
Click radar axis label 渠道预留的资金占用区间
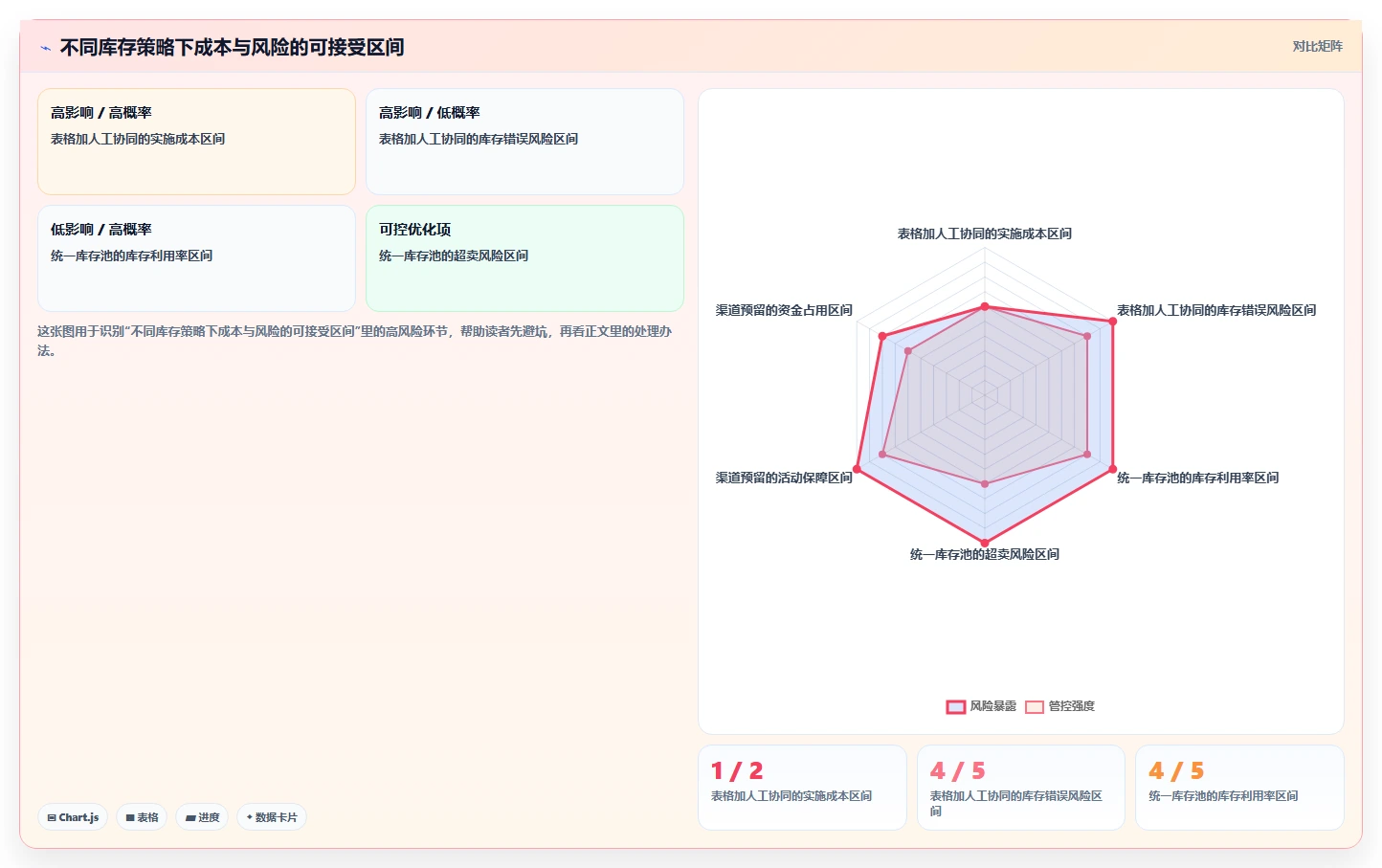tap(784, 310)
